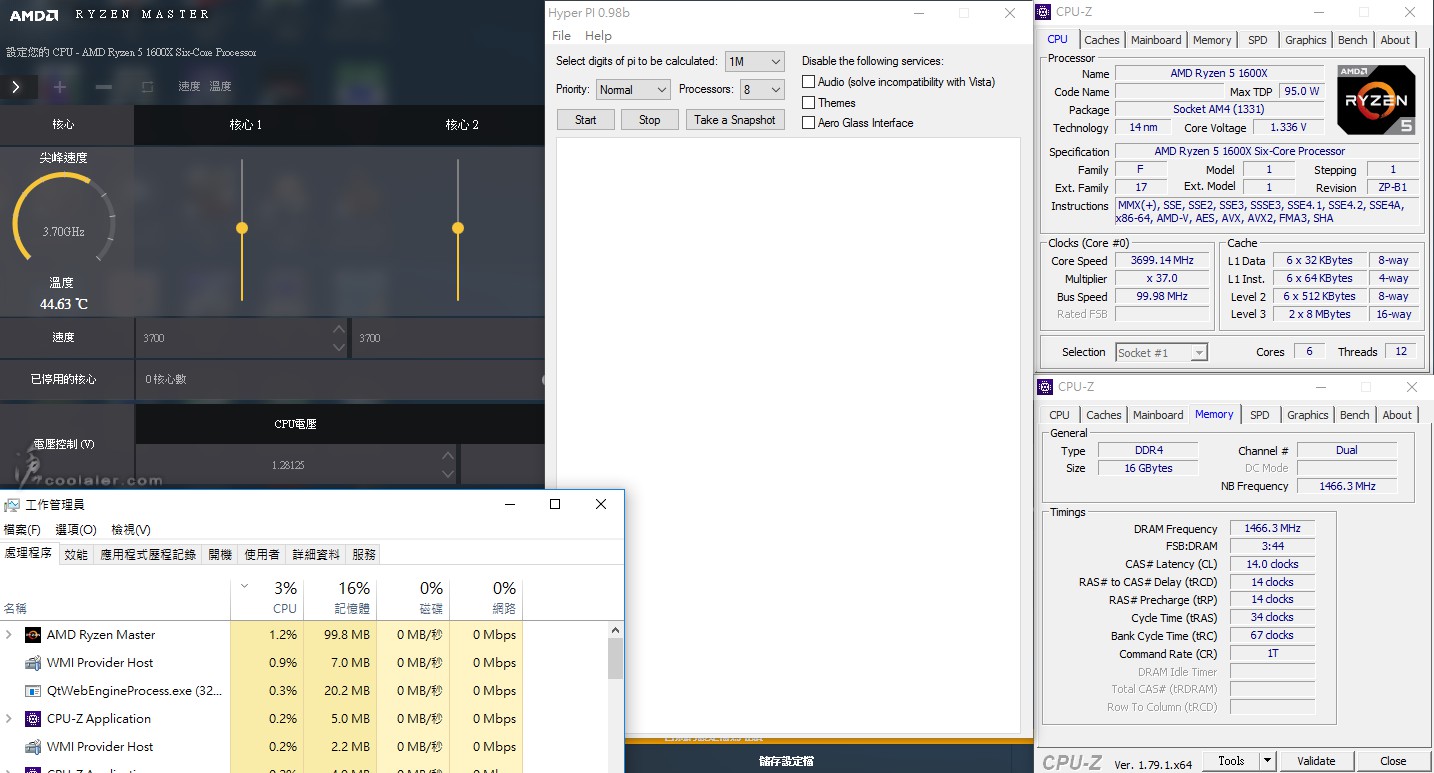Open the Priority dropdown in Hyper PI

click(632, 90)
